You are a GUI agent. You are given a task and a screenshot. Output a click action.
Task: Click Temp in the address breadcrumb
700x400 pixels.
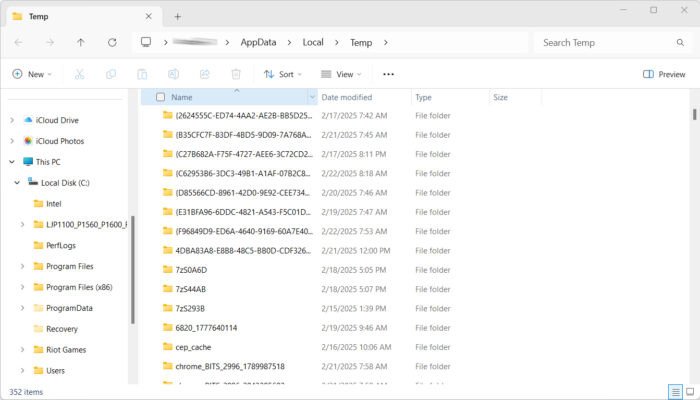[361, 42]
